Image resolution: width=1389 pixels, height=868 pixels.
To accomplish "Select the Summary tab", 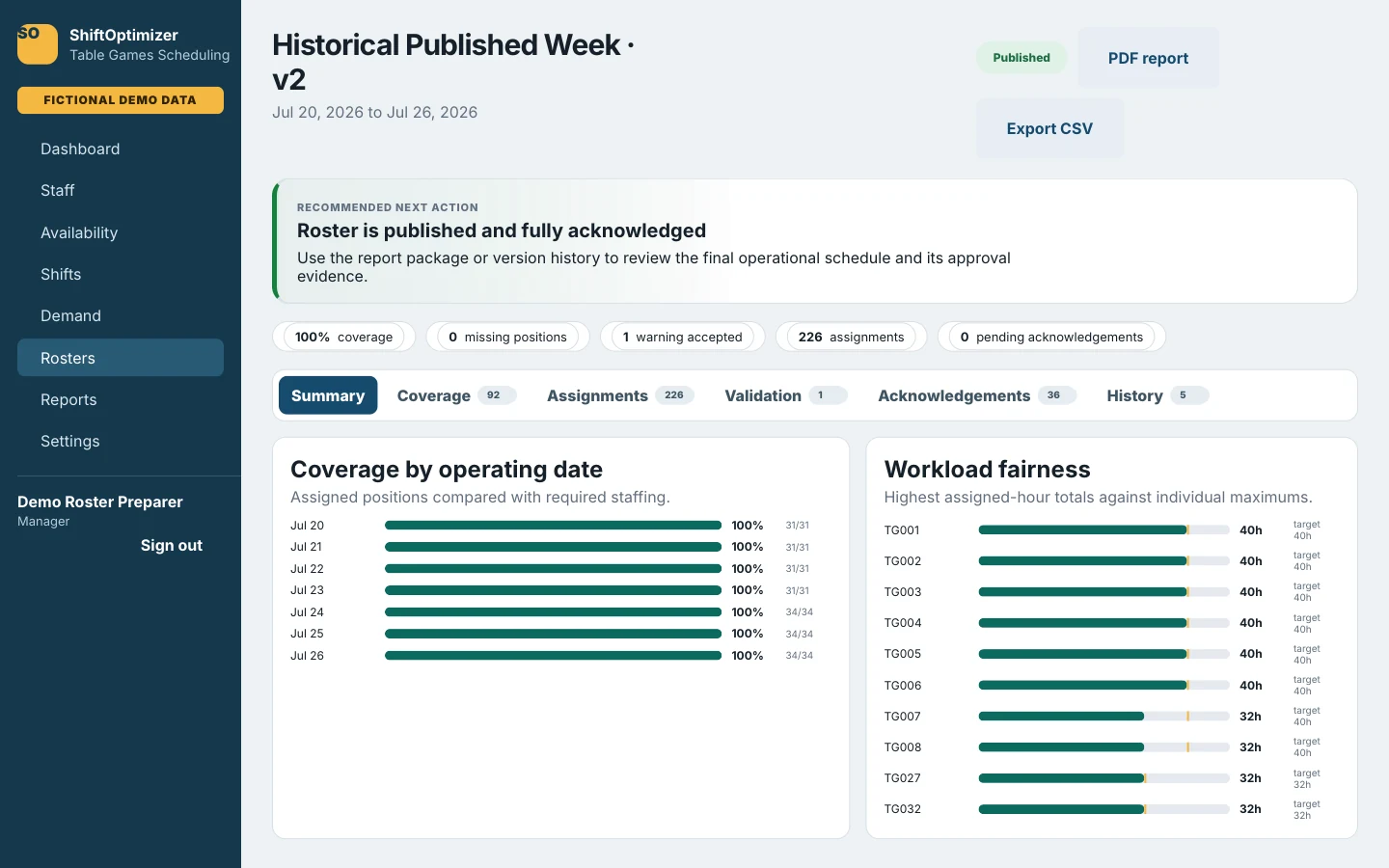I will pyautogui.click(x=328, y=395).
